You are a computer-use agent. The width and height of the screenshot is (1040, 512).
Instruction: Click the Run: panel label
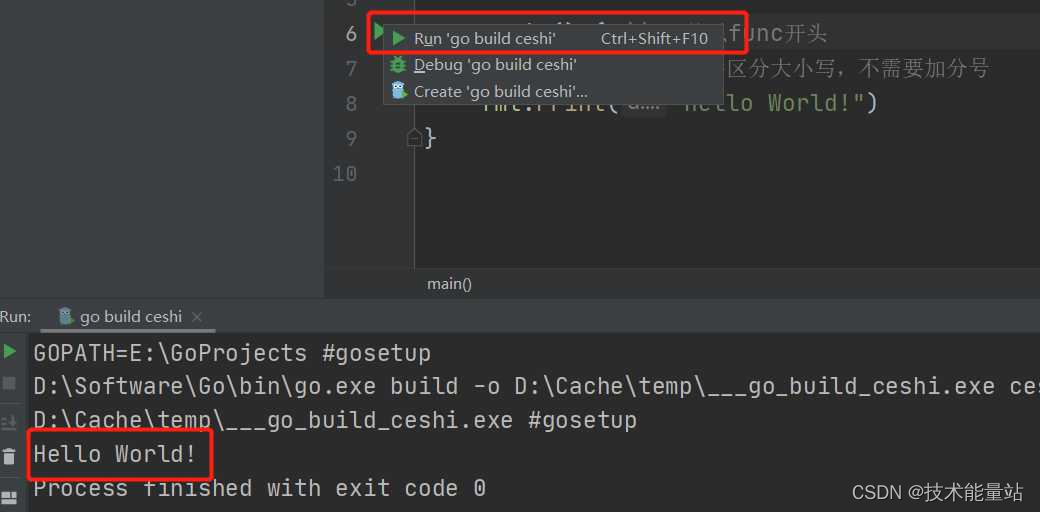[x=15, y=317]
